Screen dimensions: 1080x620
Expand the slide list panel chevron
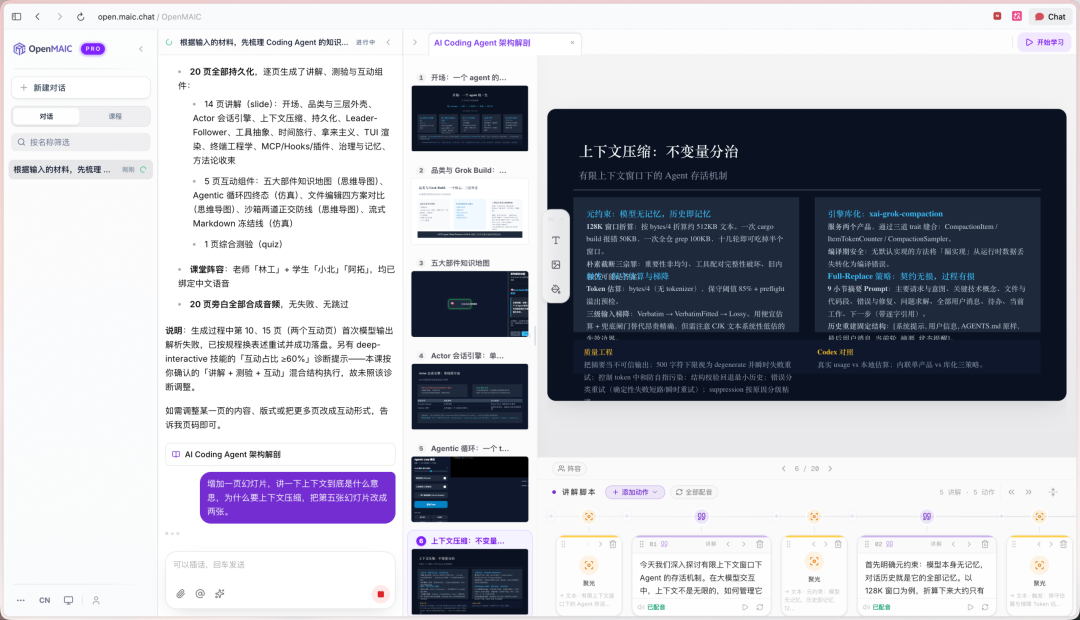tap(415, 43)
